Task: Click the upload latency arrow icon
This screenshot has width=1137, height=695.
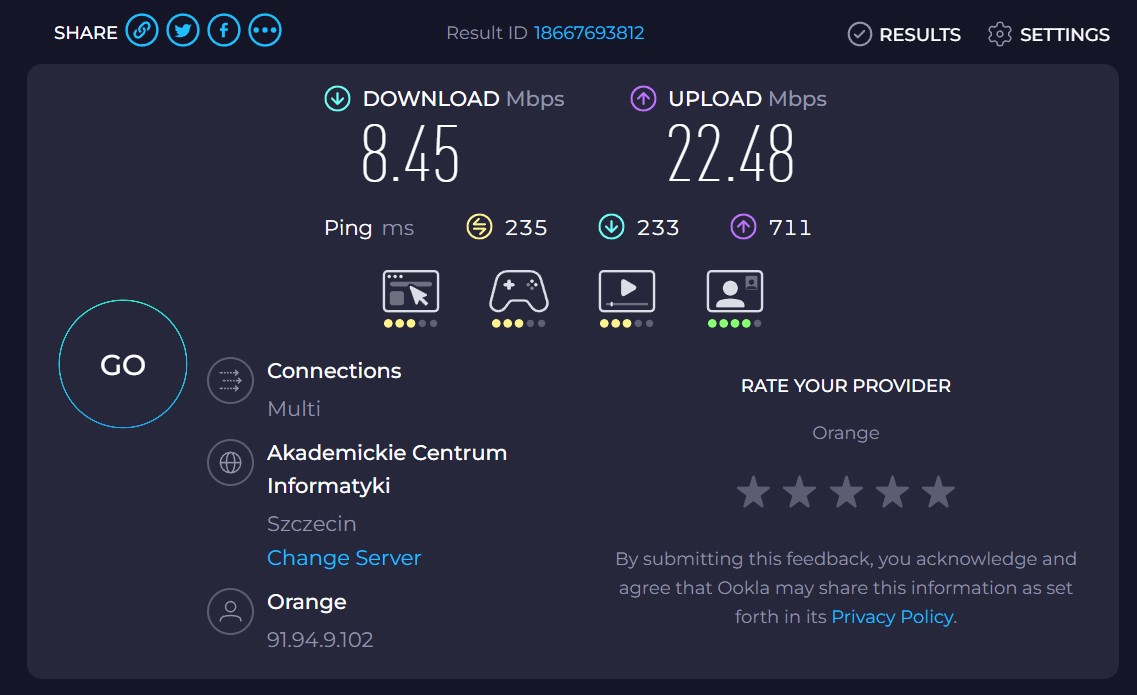Action: [x=743, y=227]
